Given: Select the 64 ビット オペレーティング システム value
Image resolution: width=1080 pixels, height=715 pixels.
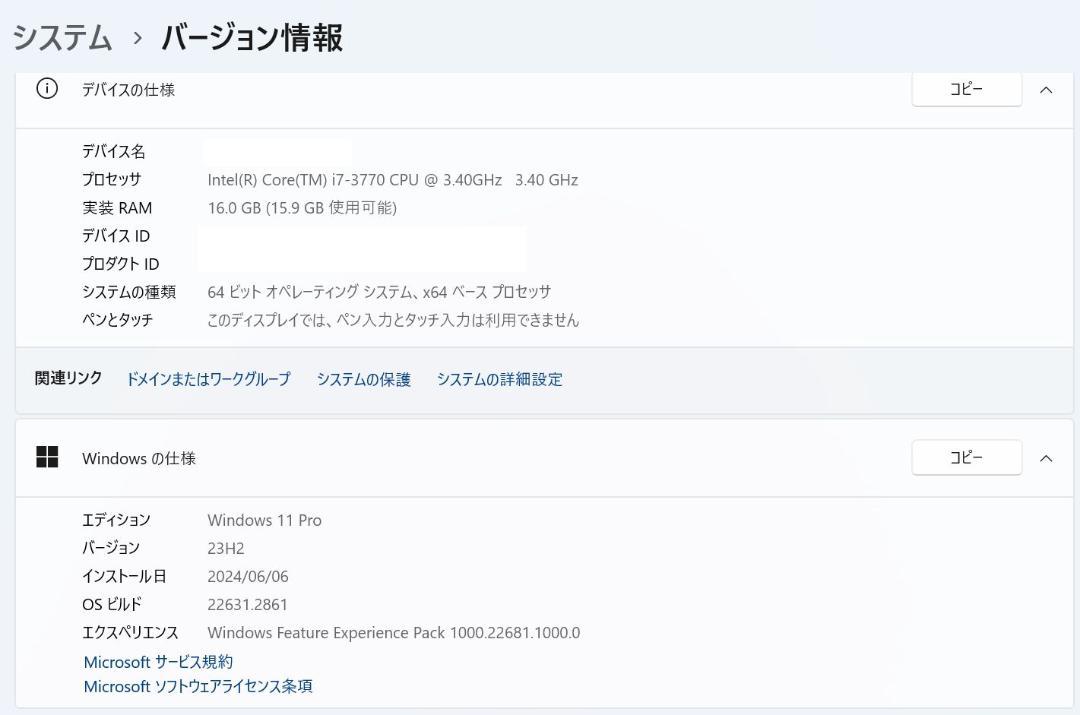Looking at the screenshot, I should point(380,291).
